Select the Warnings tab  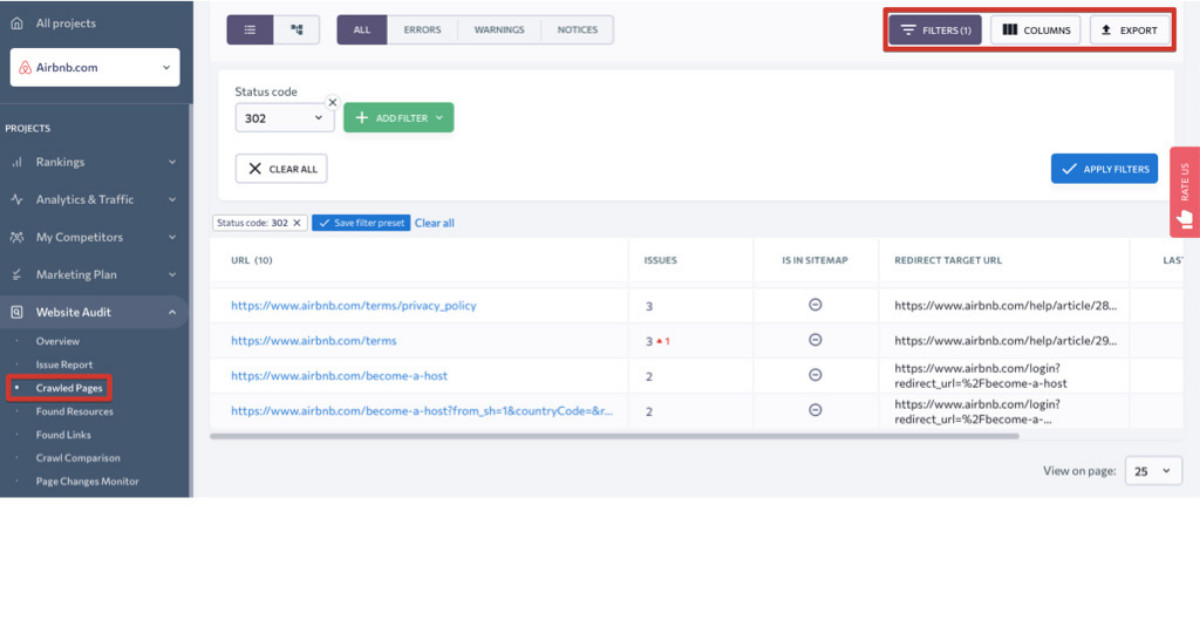499,30
